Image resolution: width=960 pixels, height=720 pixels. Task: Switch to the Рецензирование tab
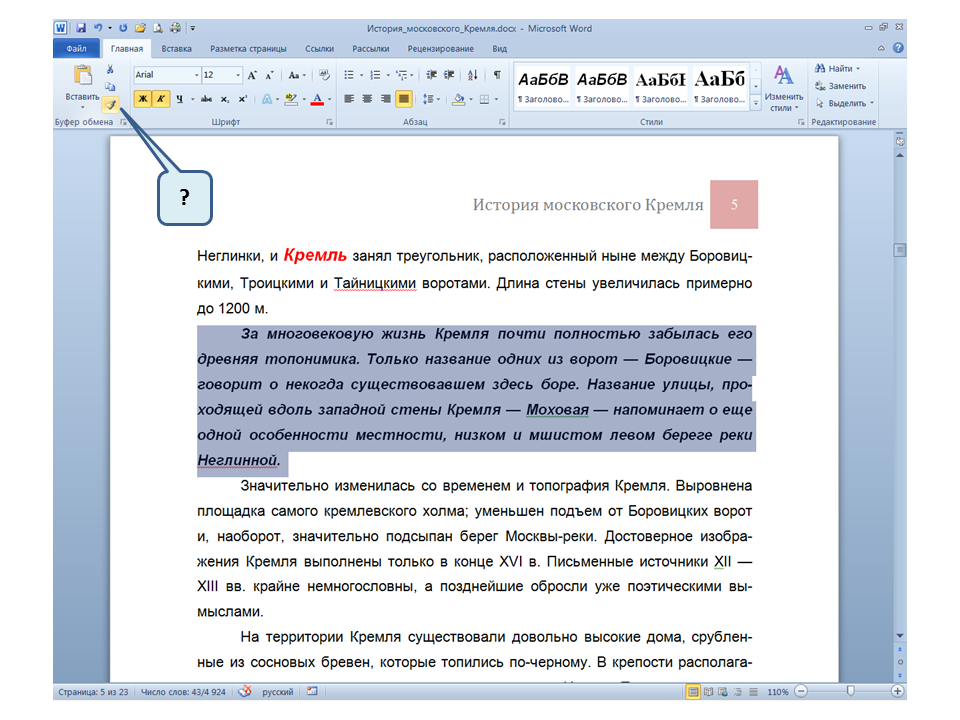tap(441, 48)
